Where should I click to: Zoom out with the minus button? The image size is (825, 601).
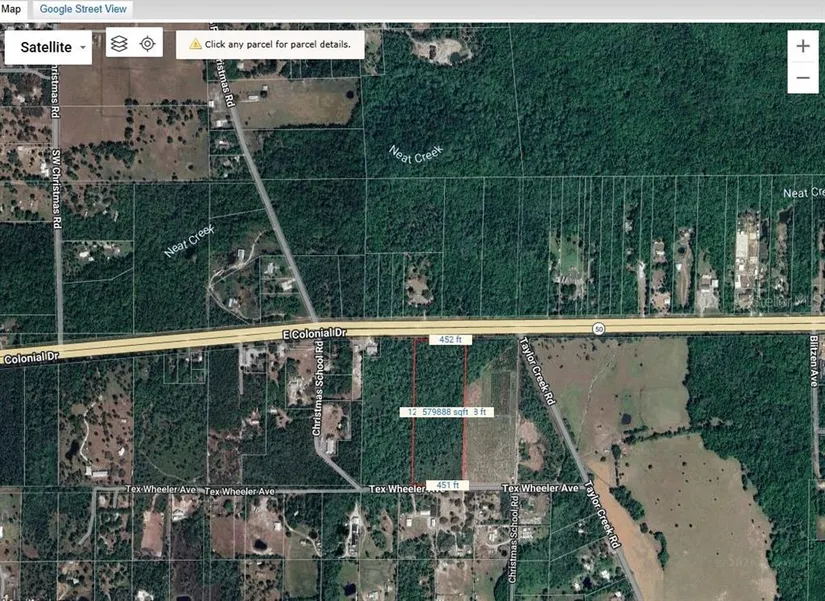click(x=802, y=77)
